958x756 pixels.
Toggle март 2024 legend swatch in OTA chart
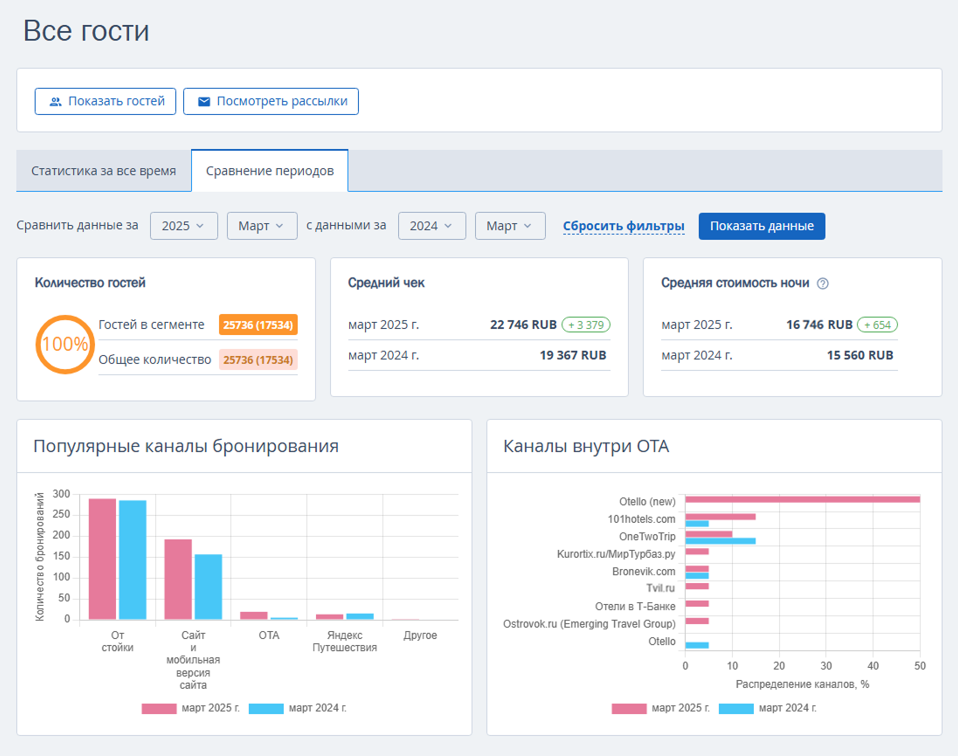tap(736, 709)
